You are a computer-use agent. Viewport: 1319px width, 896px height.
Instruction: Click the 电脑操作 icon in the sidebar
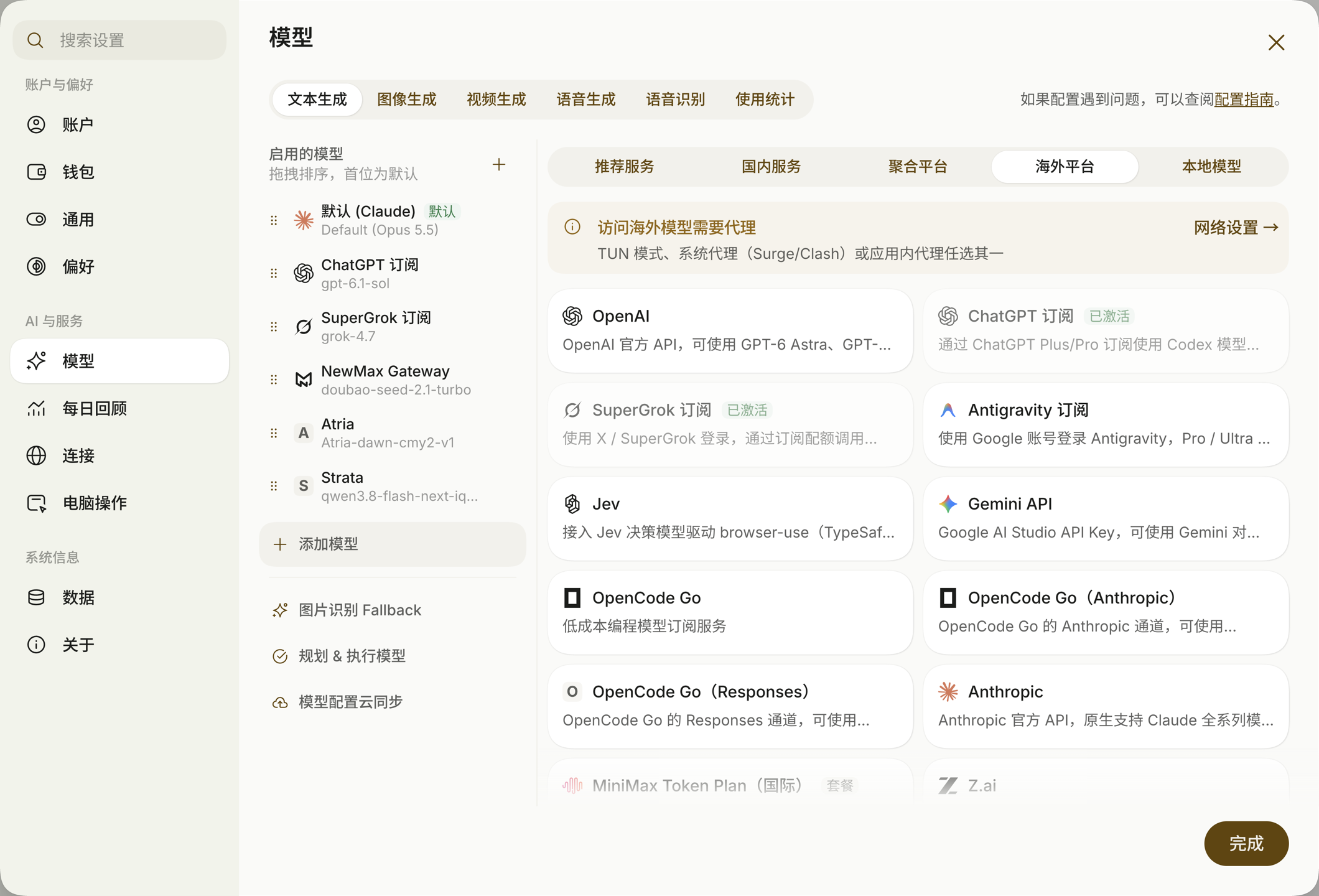pyautogui.click(x=36, y=503)
